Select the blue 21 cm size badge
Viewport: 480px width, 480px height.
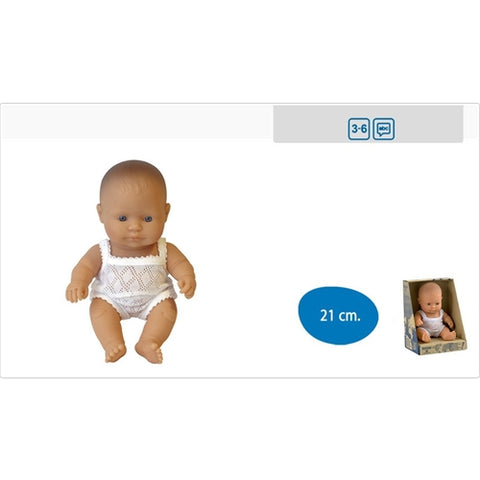click(x=338, y=315)
